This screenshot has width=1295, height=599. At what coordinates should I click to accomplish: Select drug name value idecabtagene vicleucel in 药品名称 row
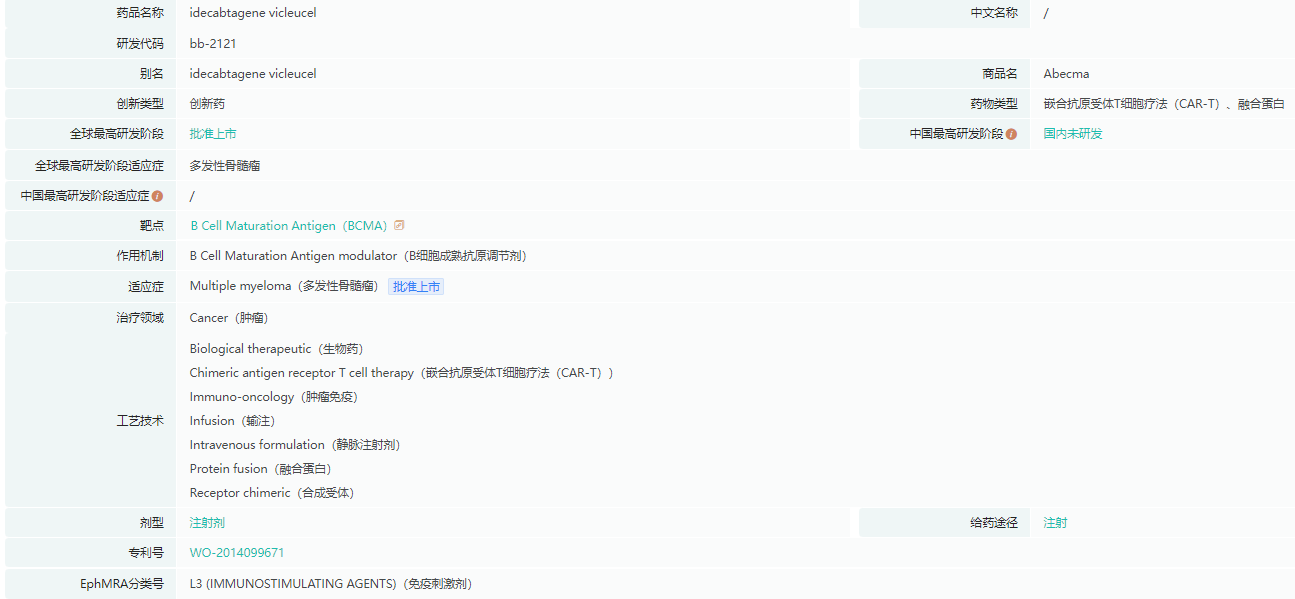pyautogui.click(x=253, y=13)
